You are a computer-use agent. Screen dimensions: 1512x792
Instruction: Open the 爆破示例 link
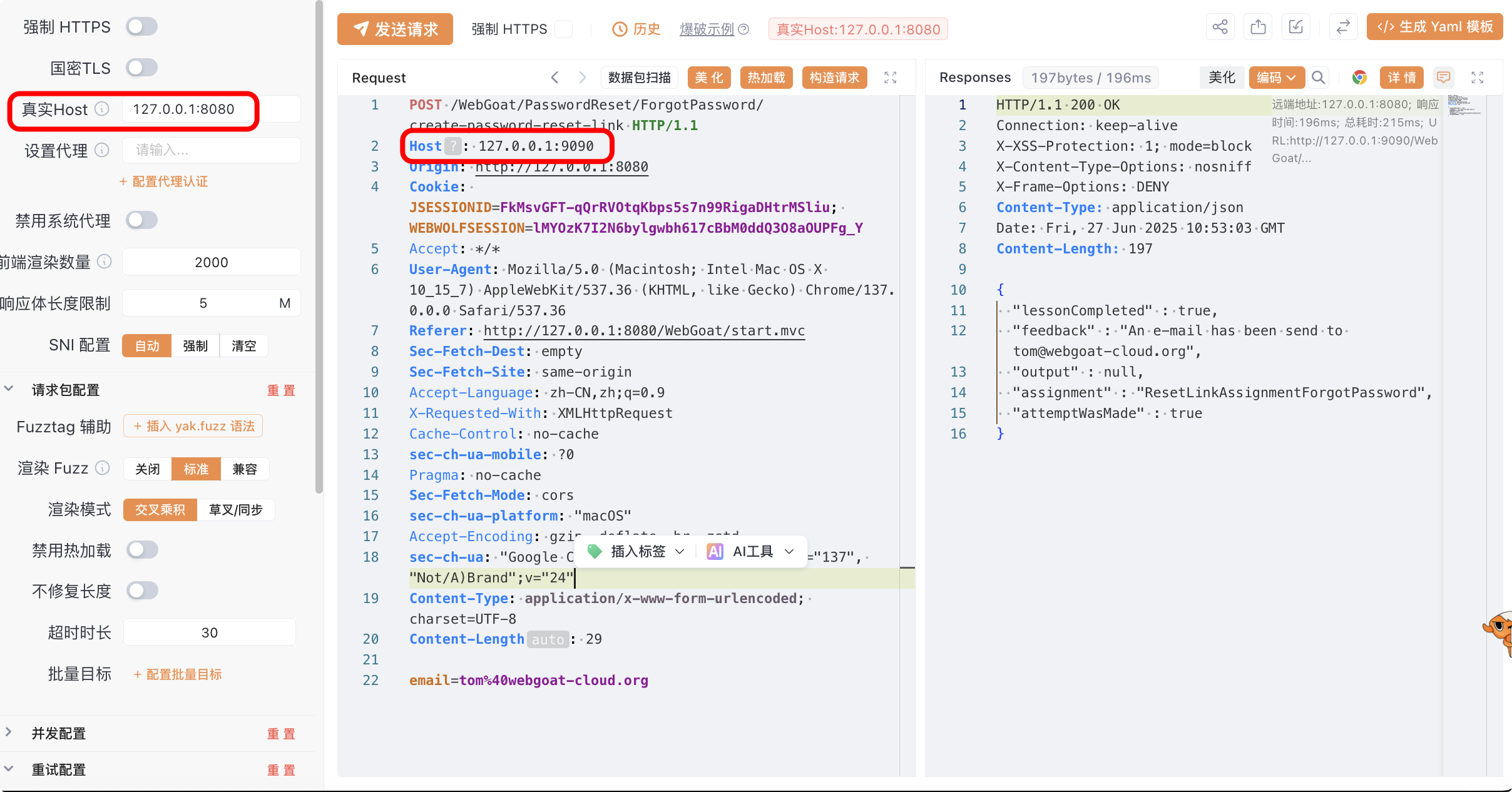coord(707,29)
